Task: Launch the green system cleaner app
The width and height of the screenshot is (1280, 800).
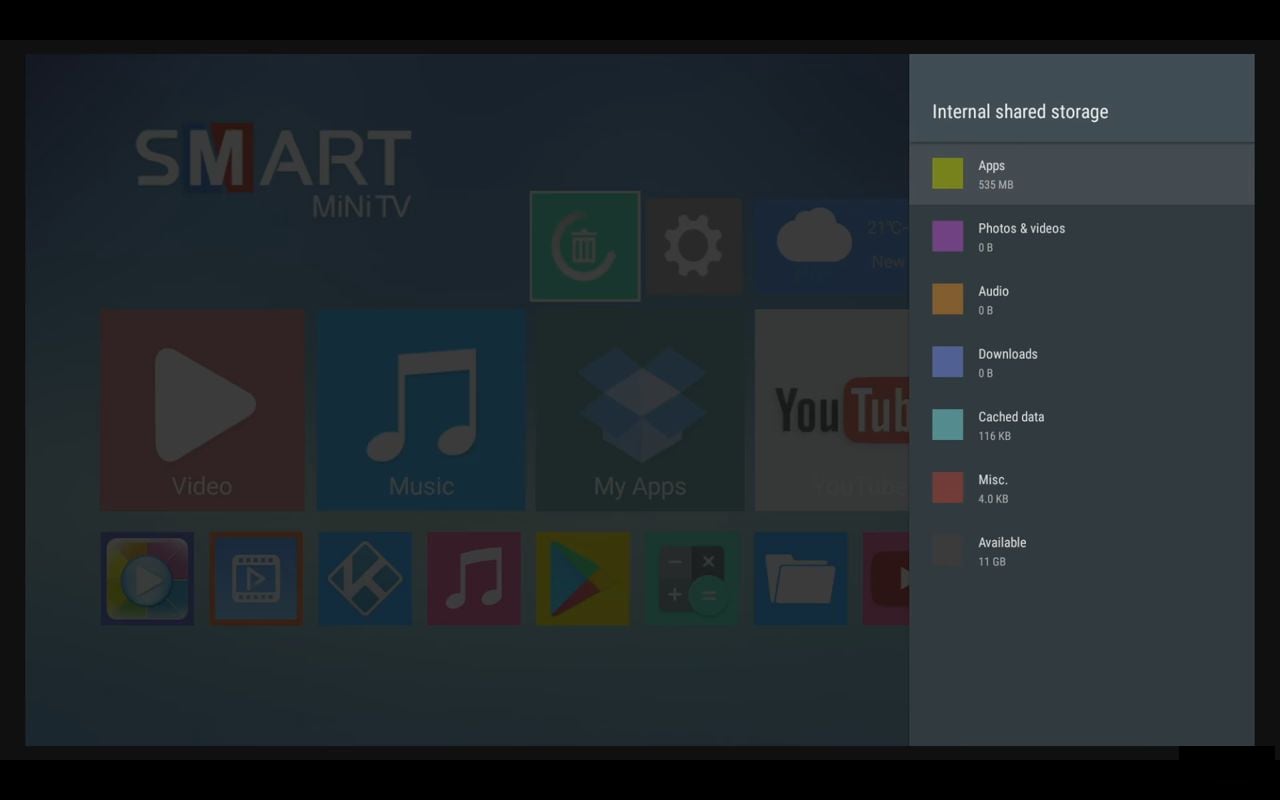Action: pyautogui.click(x=585, y=246)
